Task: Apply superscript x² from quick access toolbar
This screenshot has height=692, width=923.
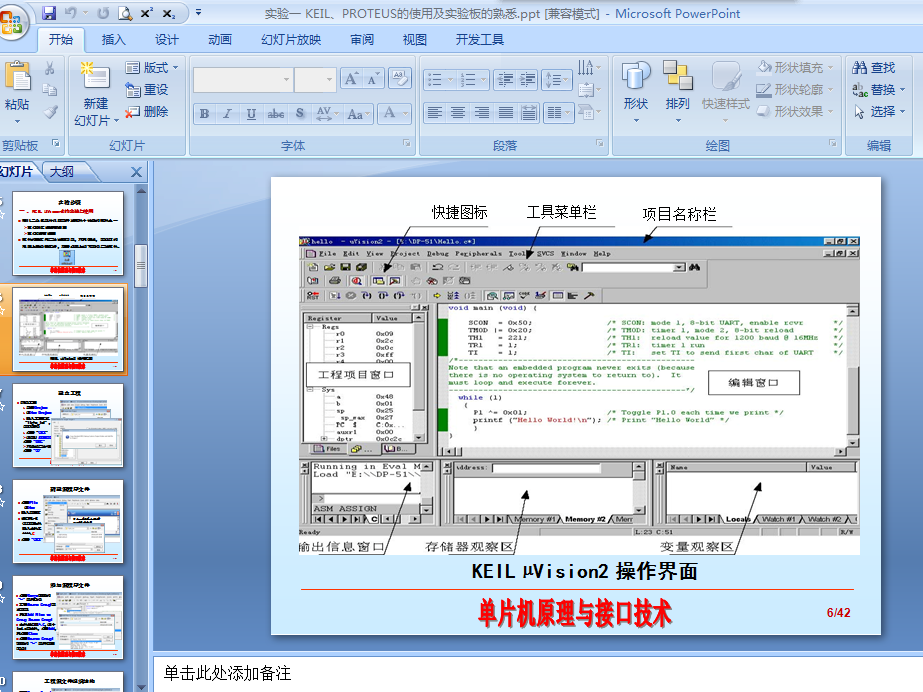Action: pyautogui.click(x=147, y=13)
